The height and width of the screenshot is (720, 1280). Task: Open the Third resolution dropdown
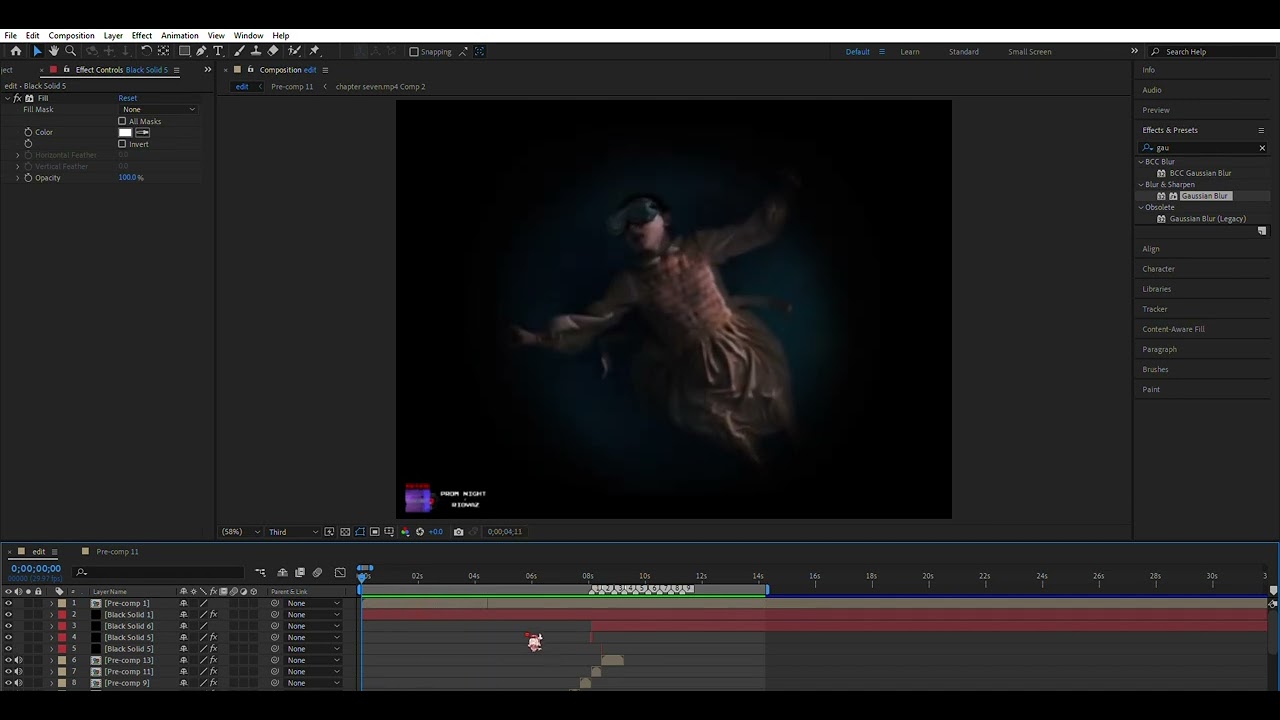(293, 532)
